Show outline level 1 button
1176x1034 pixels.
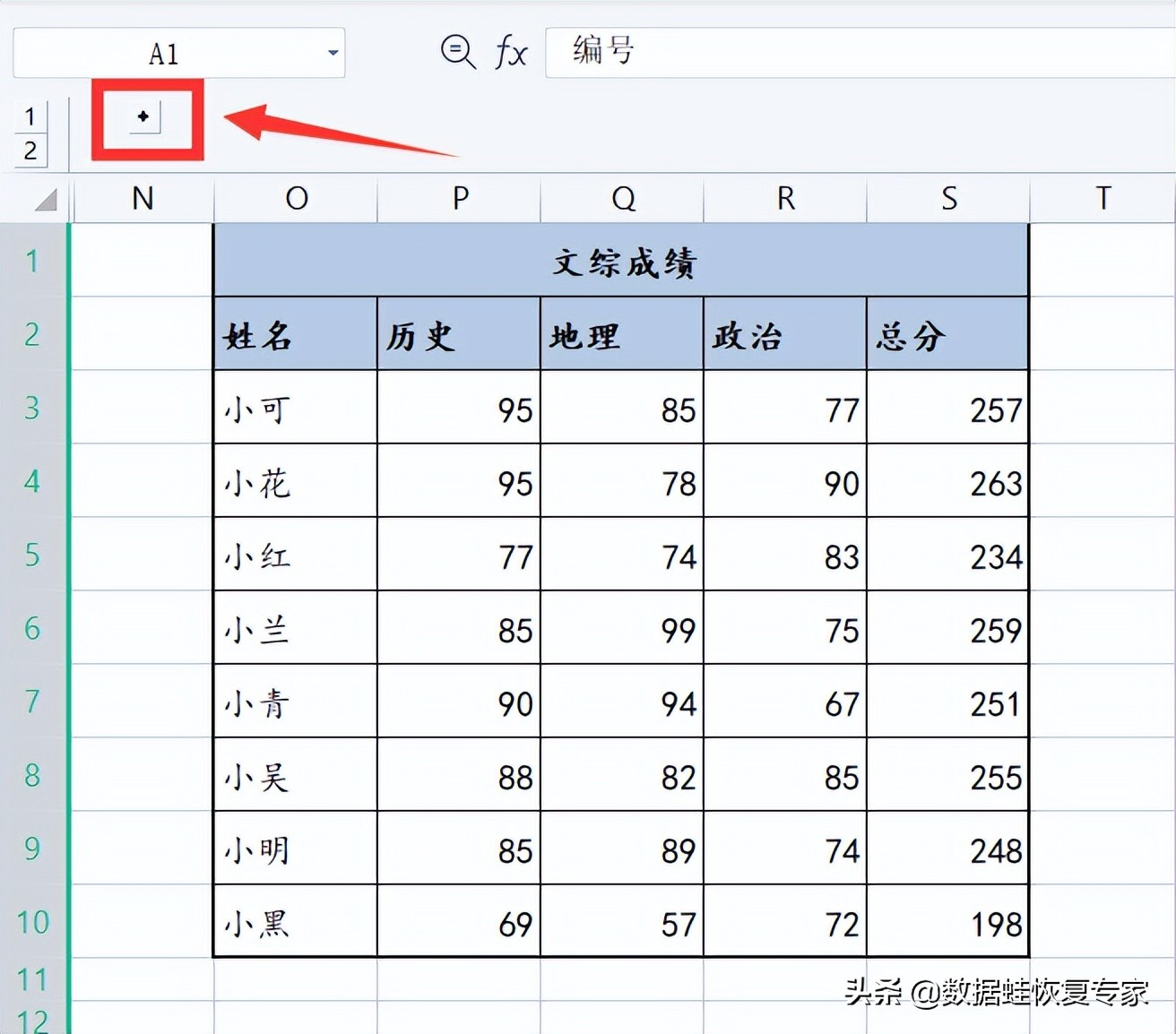pyautogui.click(x=30, y=116)
